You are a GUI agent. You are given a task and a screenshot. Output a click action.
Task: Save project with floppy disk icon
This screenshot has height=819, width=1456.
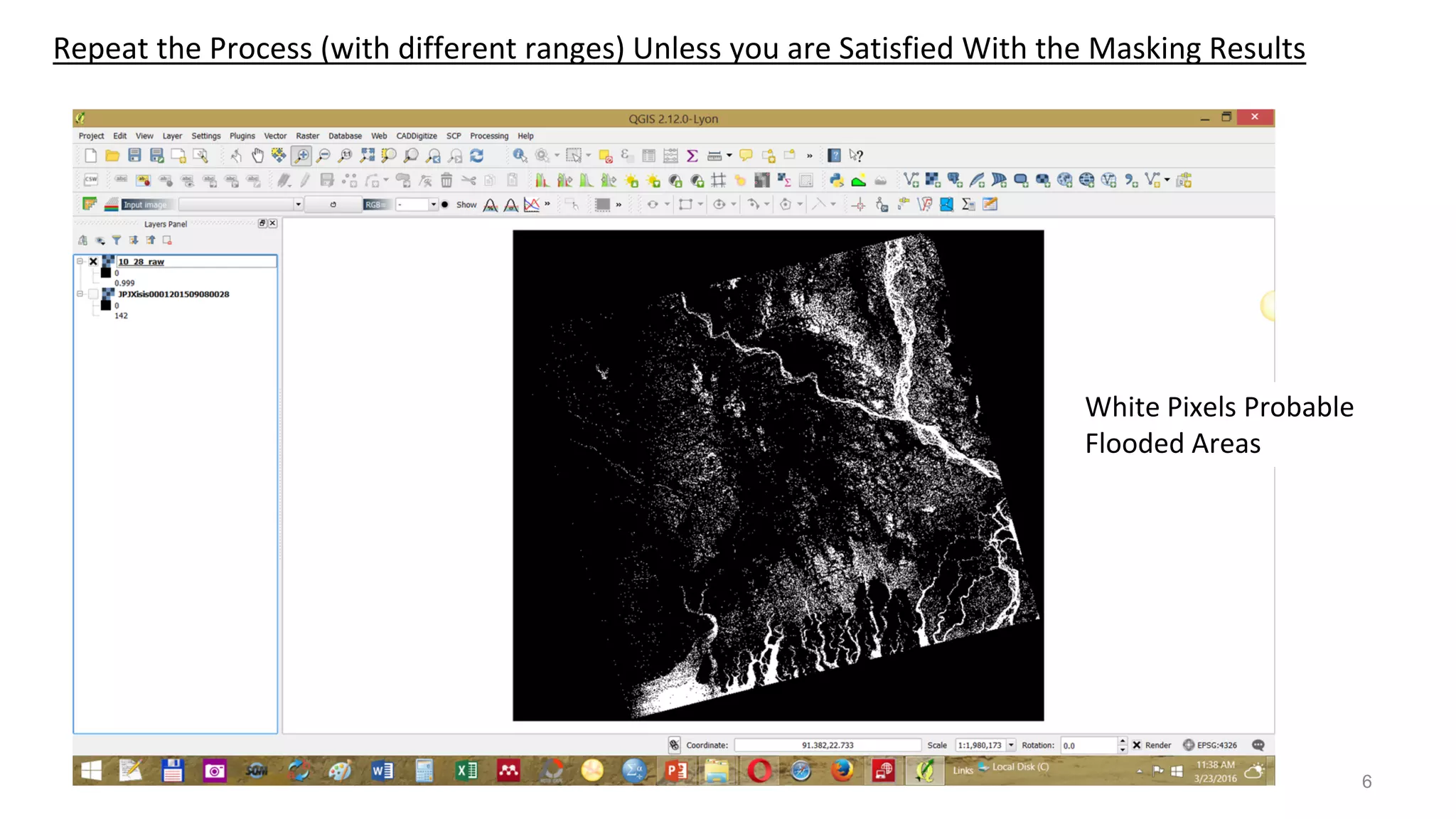[134, 156]
